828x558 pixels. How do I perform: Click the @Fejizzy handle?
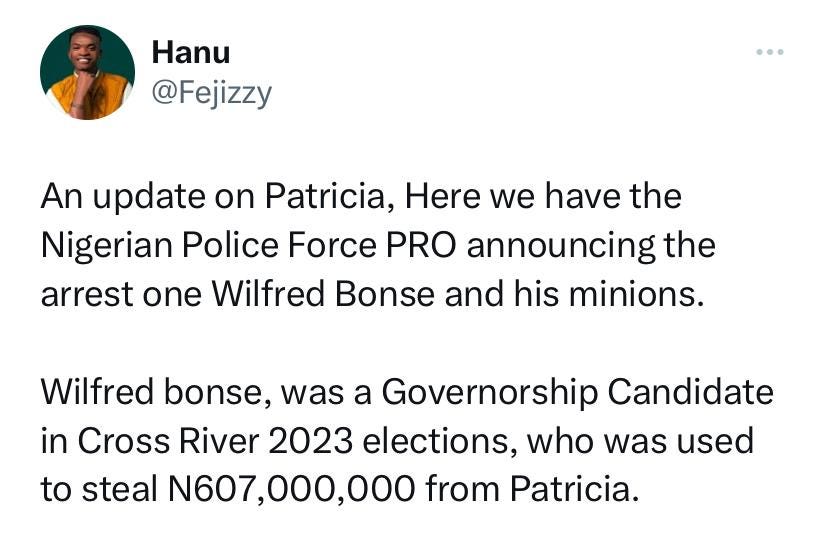click(x=211, y=93)
